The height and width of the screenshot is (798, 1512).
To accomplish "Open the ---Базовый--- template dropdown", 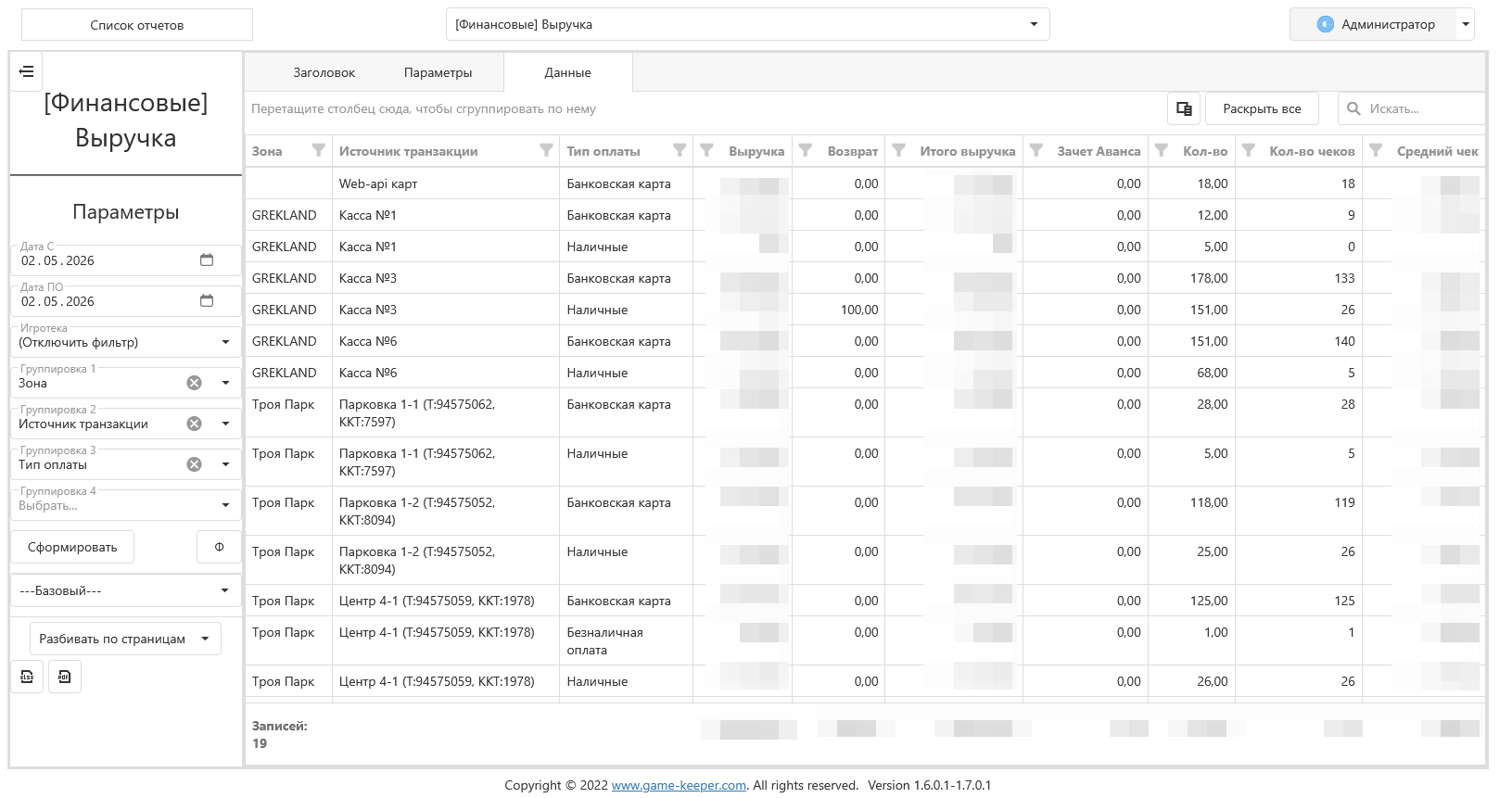I will (125, 590).
